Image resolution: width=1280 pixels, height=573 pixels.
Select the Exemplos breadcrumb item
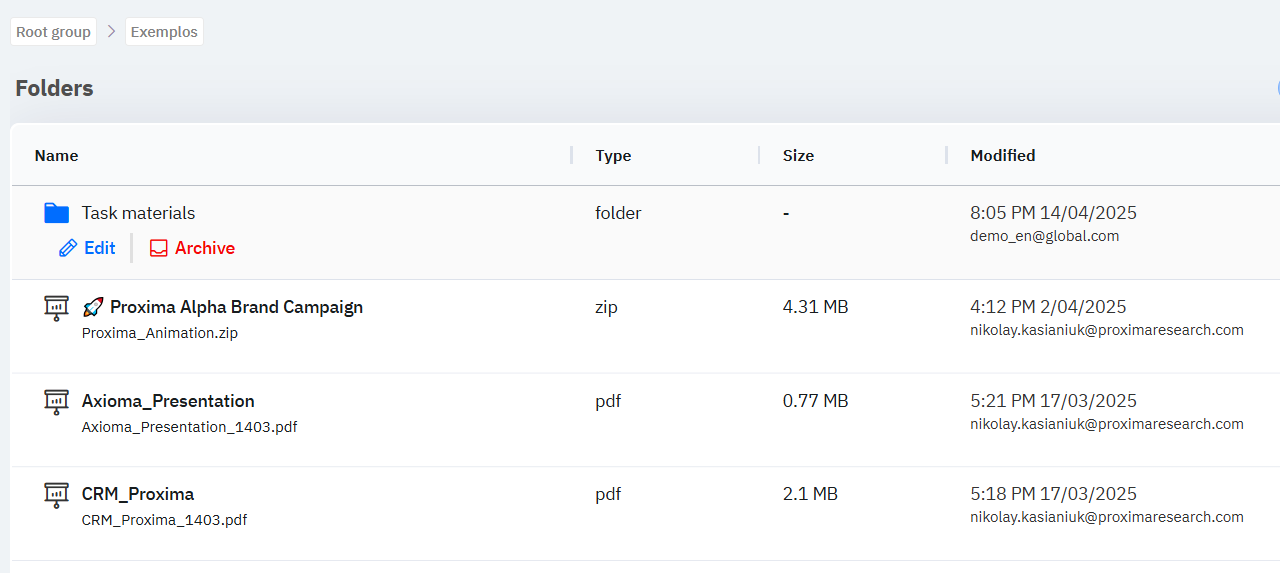pos(164,32)
